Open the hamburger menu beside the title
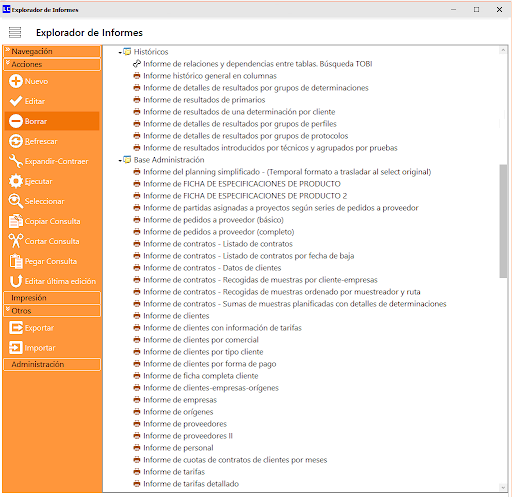 coord(15,32)
